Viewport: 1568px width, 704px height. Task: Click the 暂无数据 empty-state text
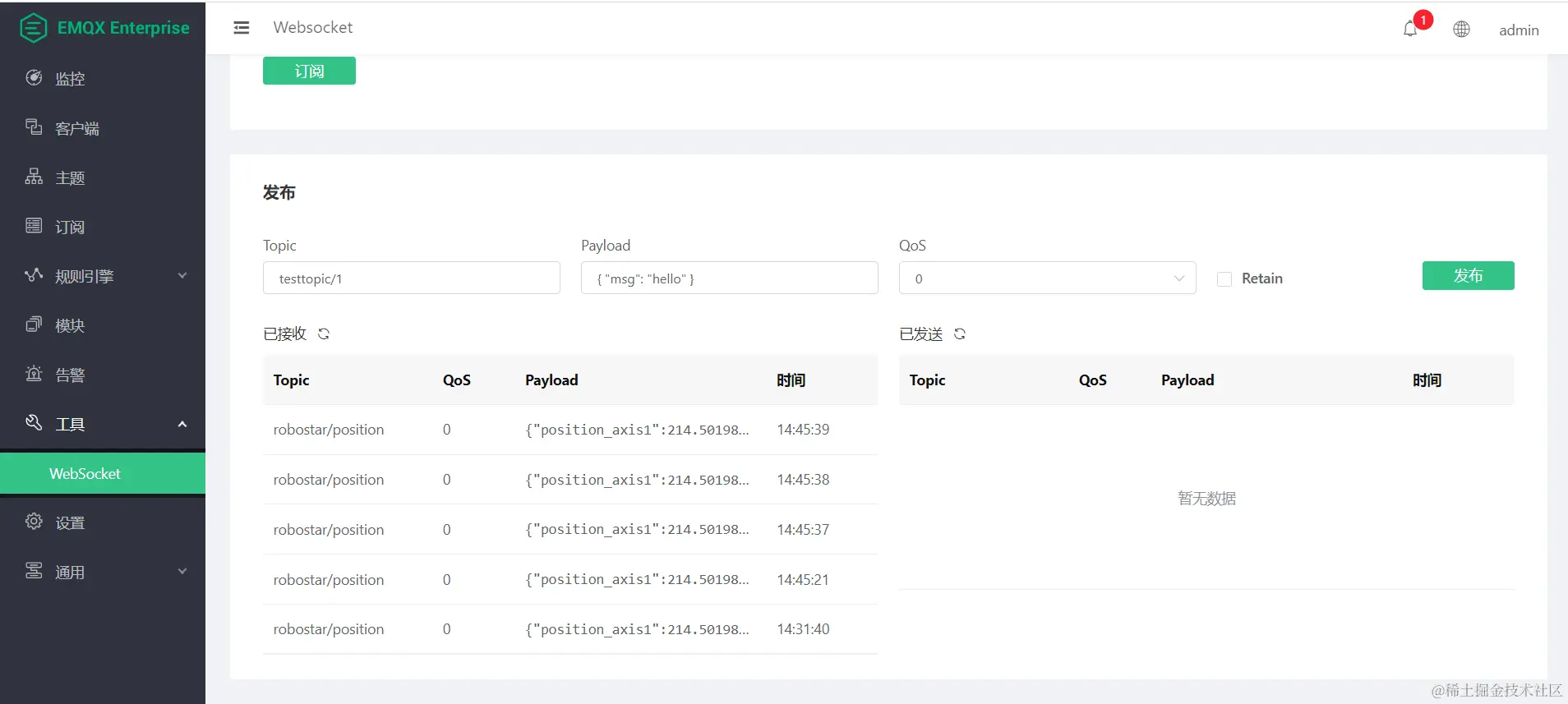(x=1206, y=498)
